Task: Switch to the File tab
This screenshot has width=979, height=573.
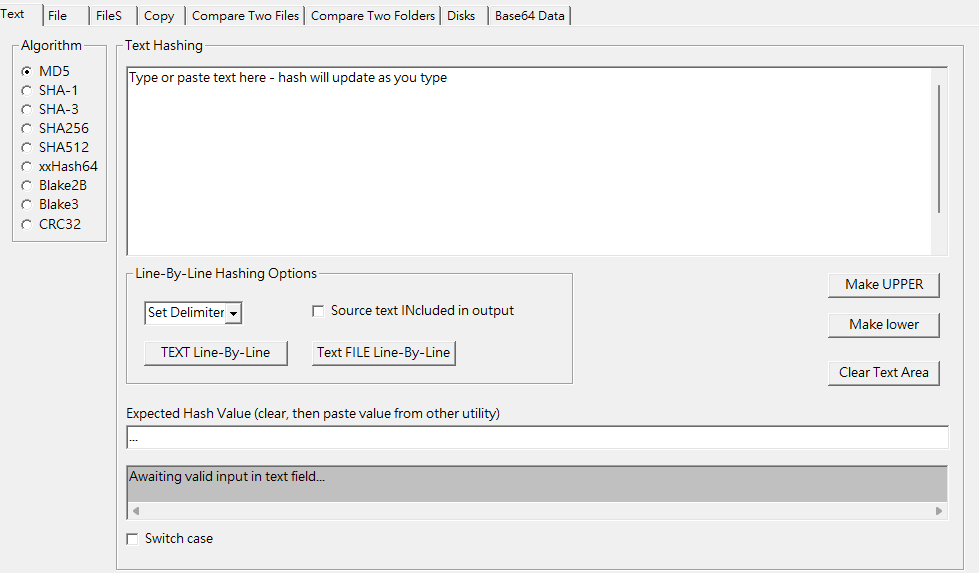Action: (x=58, y=16)
